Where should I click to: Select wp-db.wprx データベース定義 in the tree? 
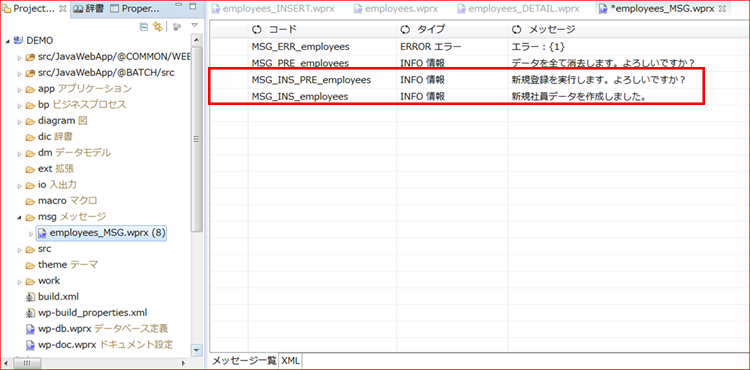click(103, 329)
